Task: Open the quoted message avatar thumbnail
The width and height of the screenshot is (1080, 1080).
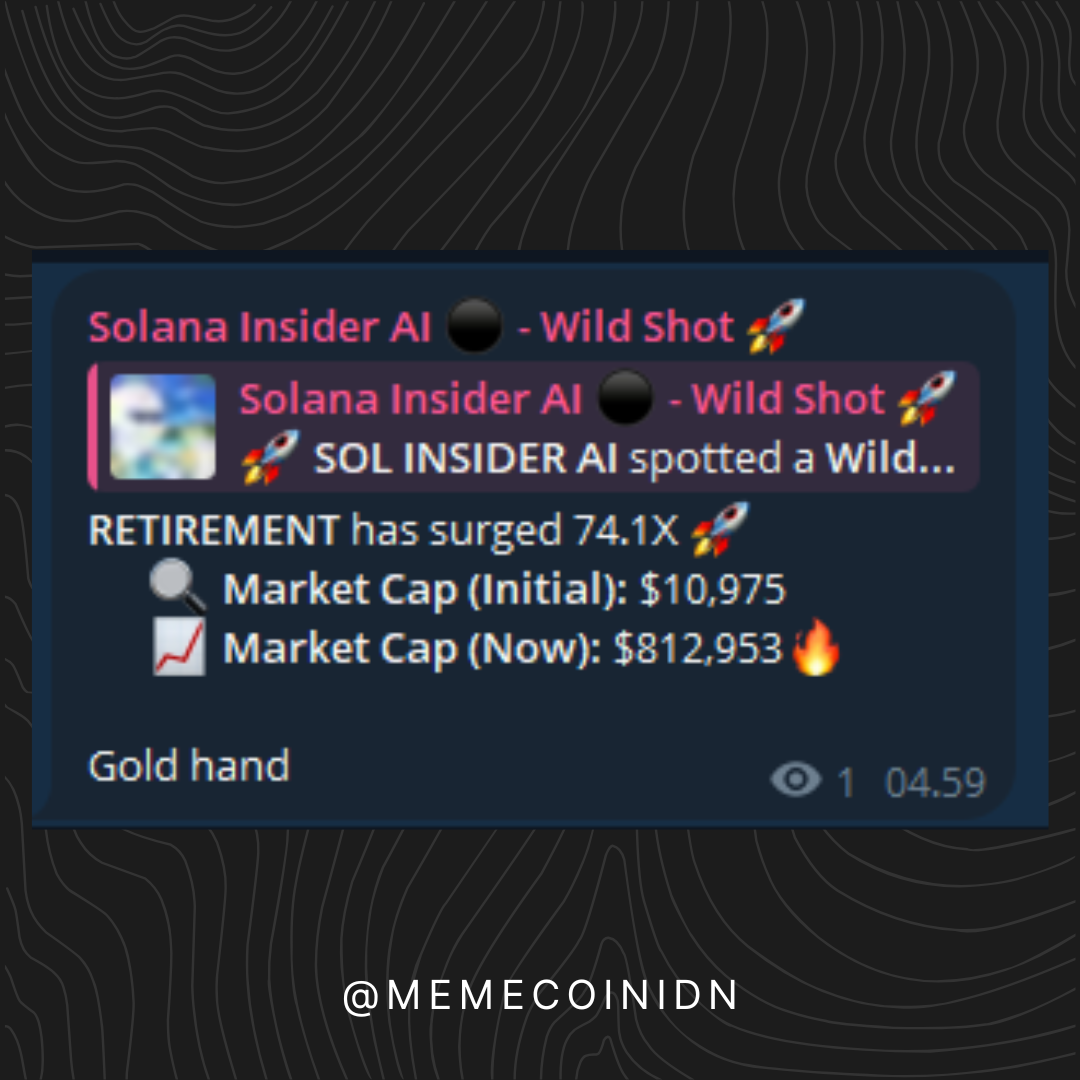Action: tap(163, 426)
